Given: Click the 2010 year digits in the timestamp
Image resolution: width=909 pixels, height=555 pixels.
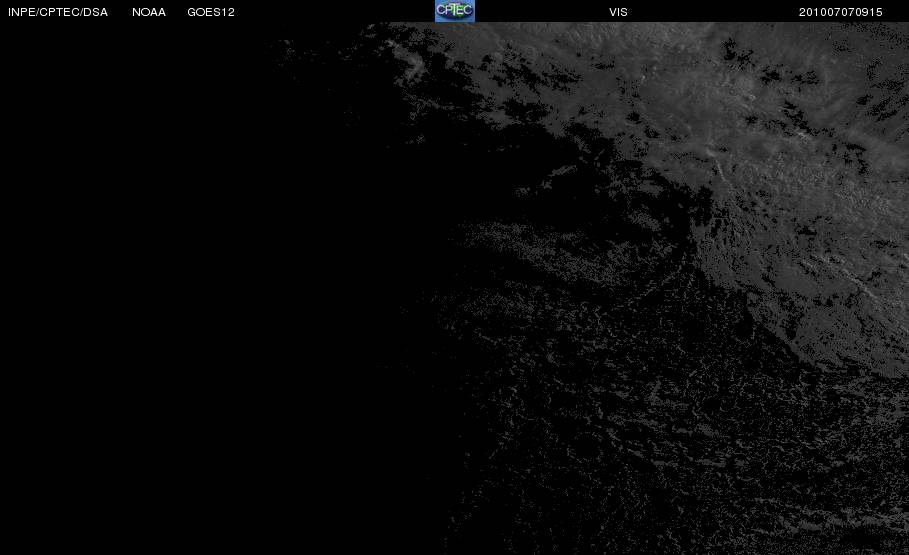Looking at the screenshot, I should point(812,12).
